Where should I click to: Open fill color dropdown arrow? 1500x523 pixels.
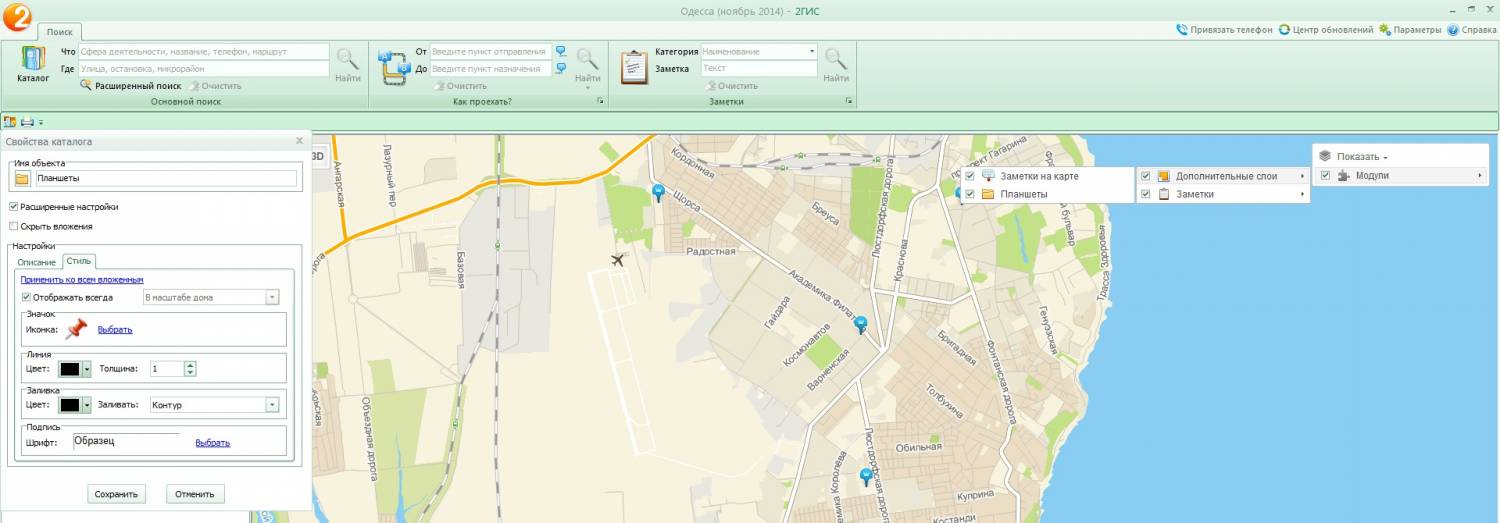(87, 405)
